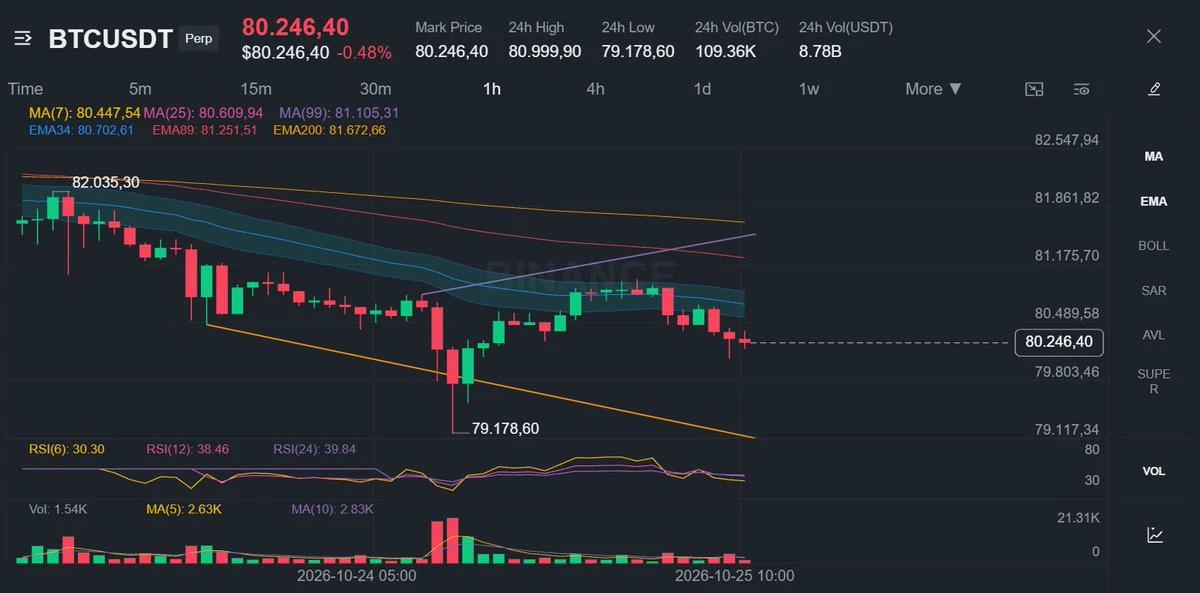Click the 82.035,30 high price marker
Screen dimensions: 1200x593
(x=105, y=183)
